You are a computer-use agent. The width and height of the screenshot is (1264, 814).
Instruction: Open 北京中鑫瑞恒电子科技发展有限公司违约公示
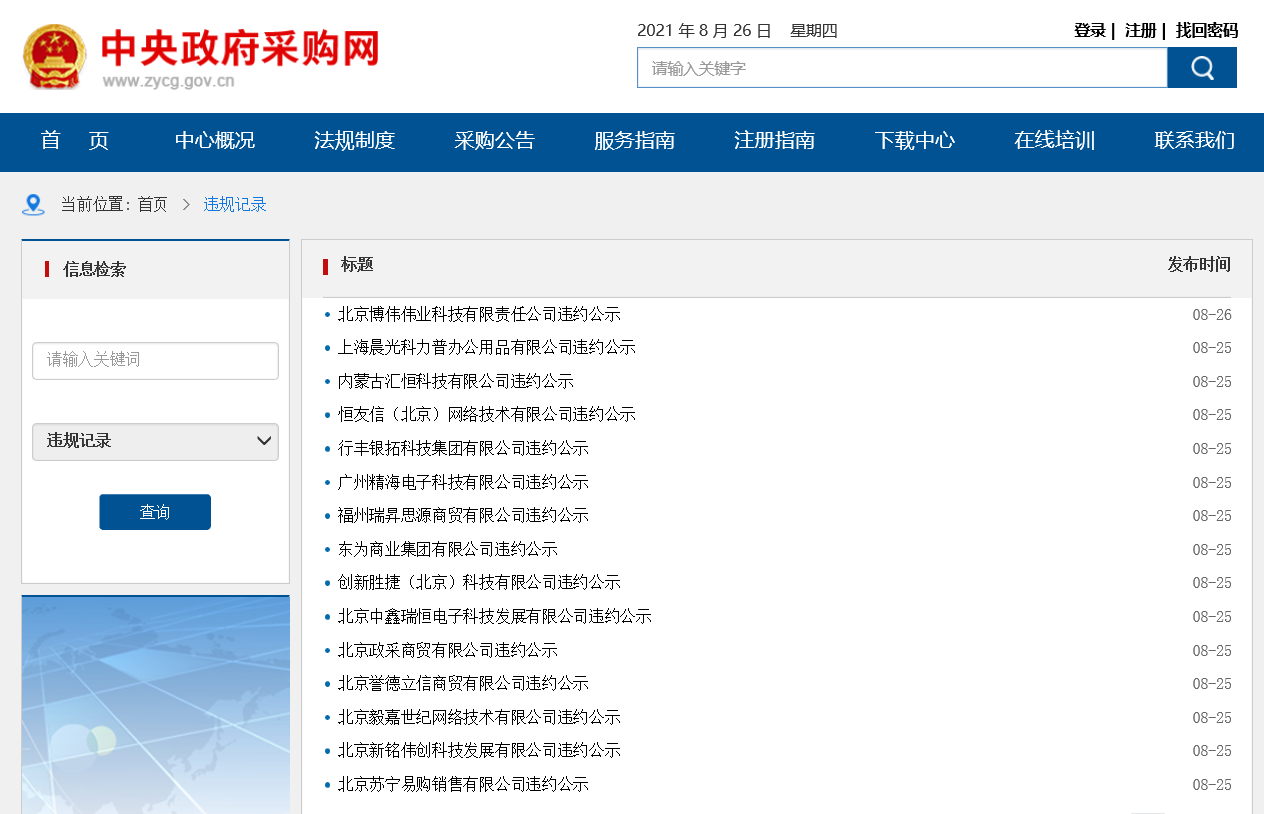495,617
